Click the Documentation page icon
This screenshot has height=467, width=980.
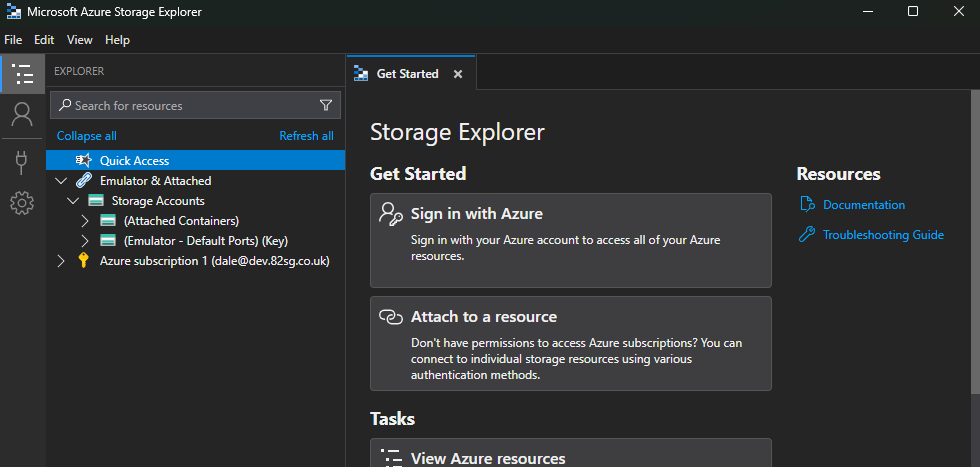[807, 204]
